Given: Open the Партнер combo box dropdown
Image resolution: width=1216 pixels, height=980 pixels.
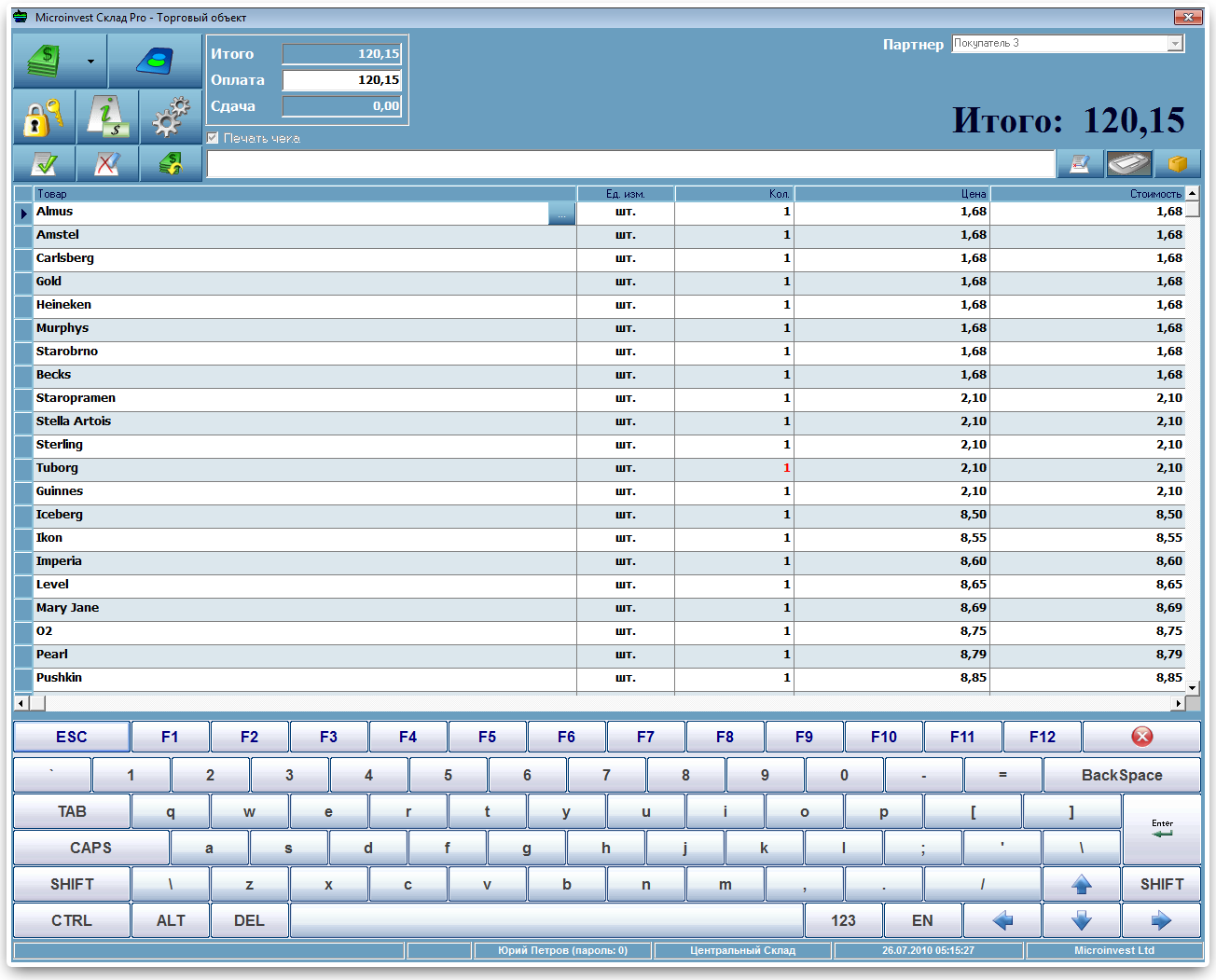Looking at the screenshot, I should 1175,44.
